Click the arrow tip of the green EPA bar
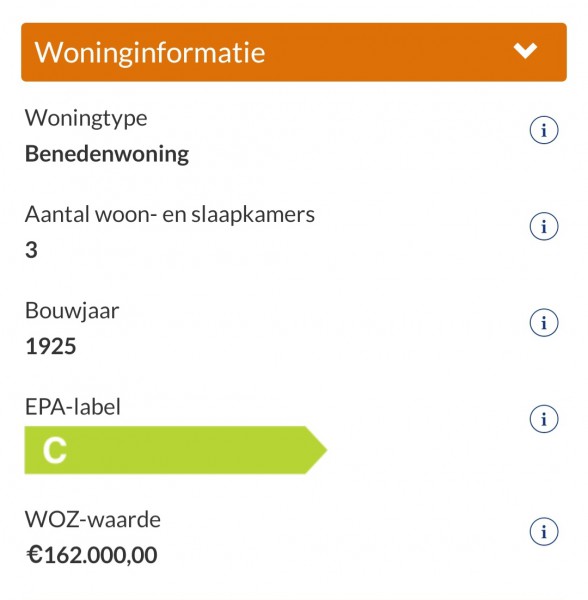This screenshot has height=600, width=588. (x=317, y=450)
